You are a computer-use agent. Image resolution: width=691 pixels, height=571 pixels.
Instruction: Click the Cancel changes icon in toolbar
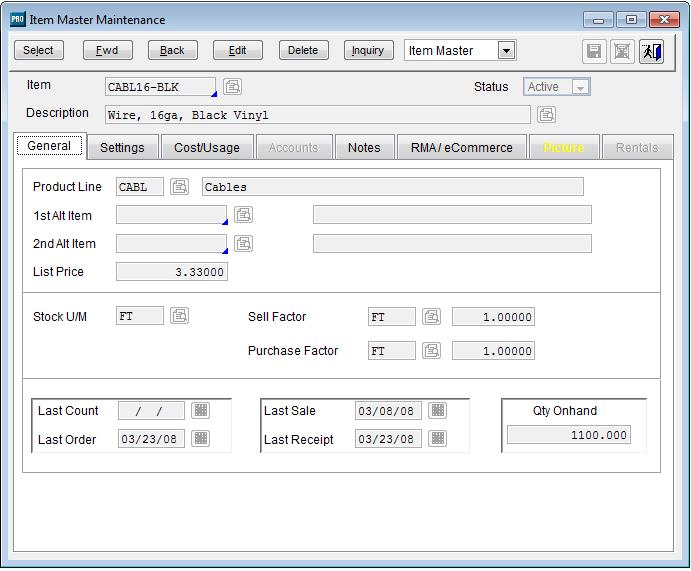coord(622,52)
